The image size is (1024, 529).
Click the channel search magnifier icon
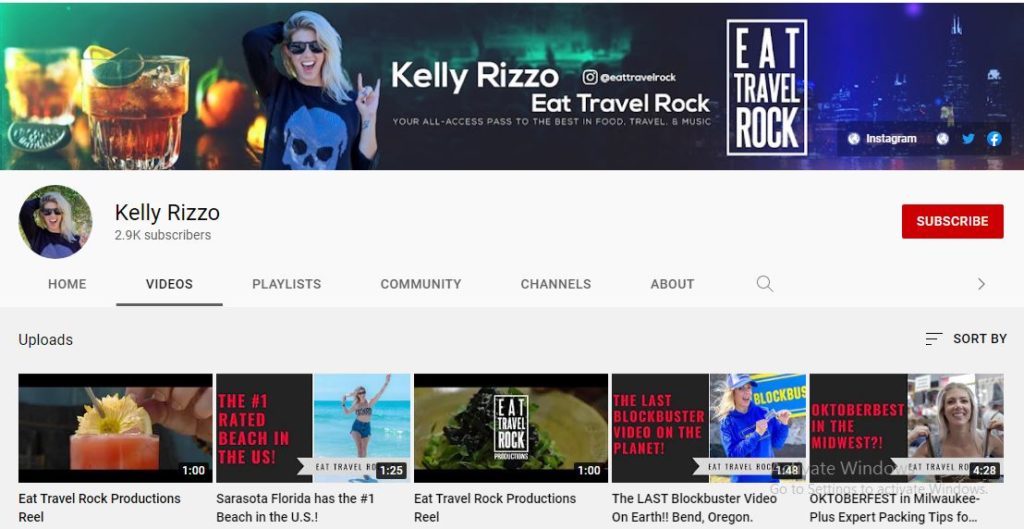pos(765,283)
